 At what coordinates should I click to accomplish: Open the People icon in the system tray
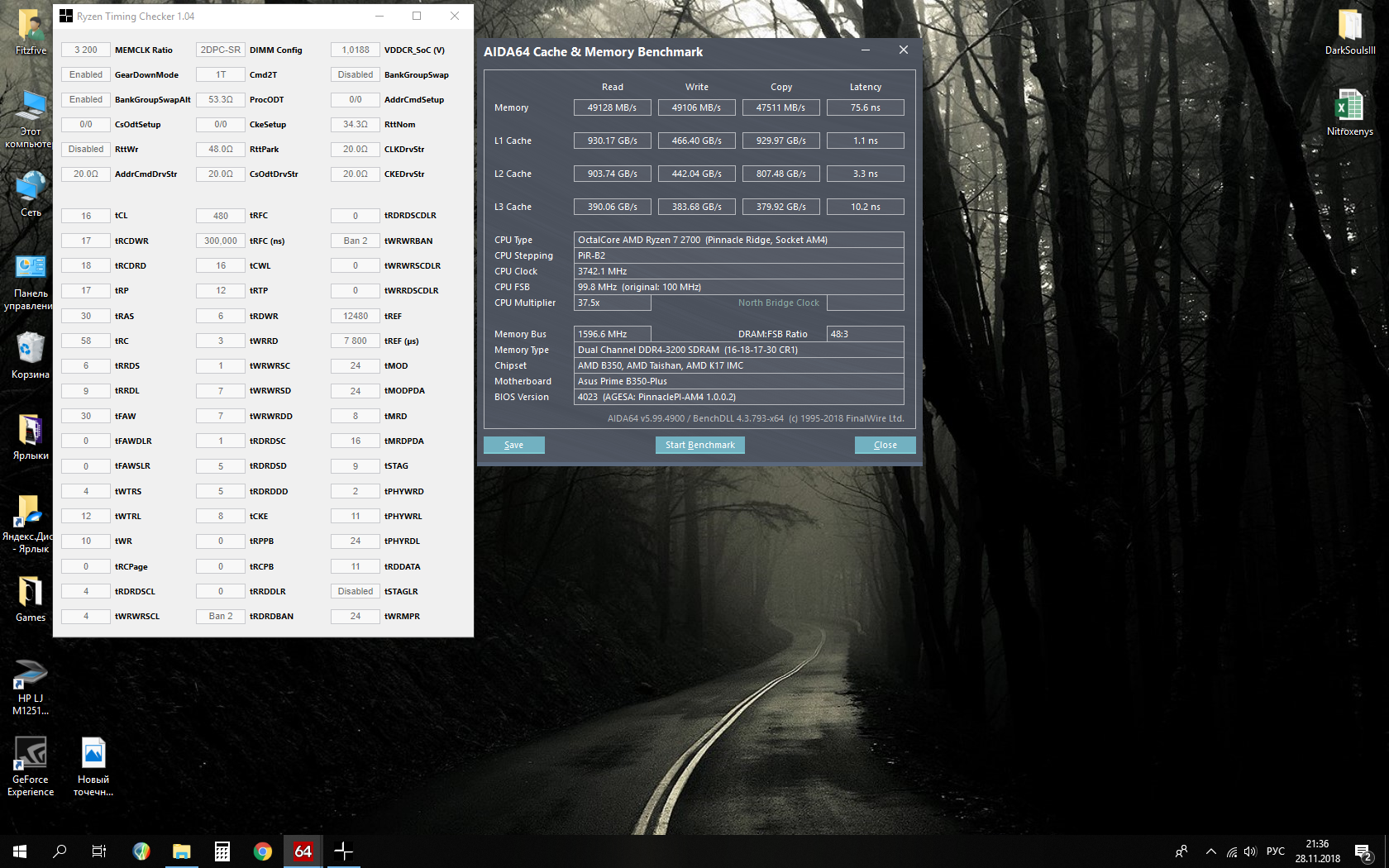(1181, 851)
